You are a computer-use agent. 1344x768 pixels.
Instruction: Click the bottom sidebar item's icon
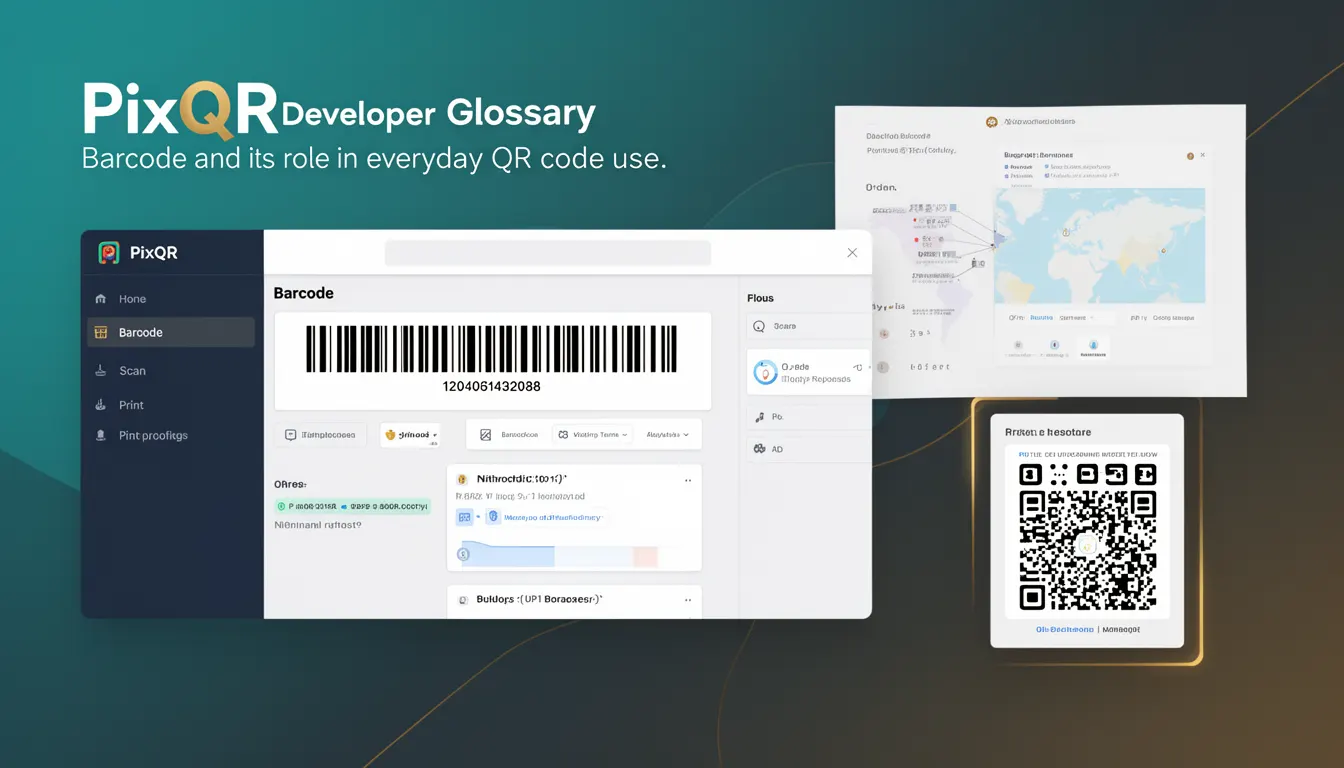click(x=100, y=435)
